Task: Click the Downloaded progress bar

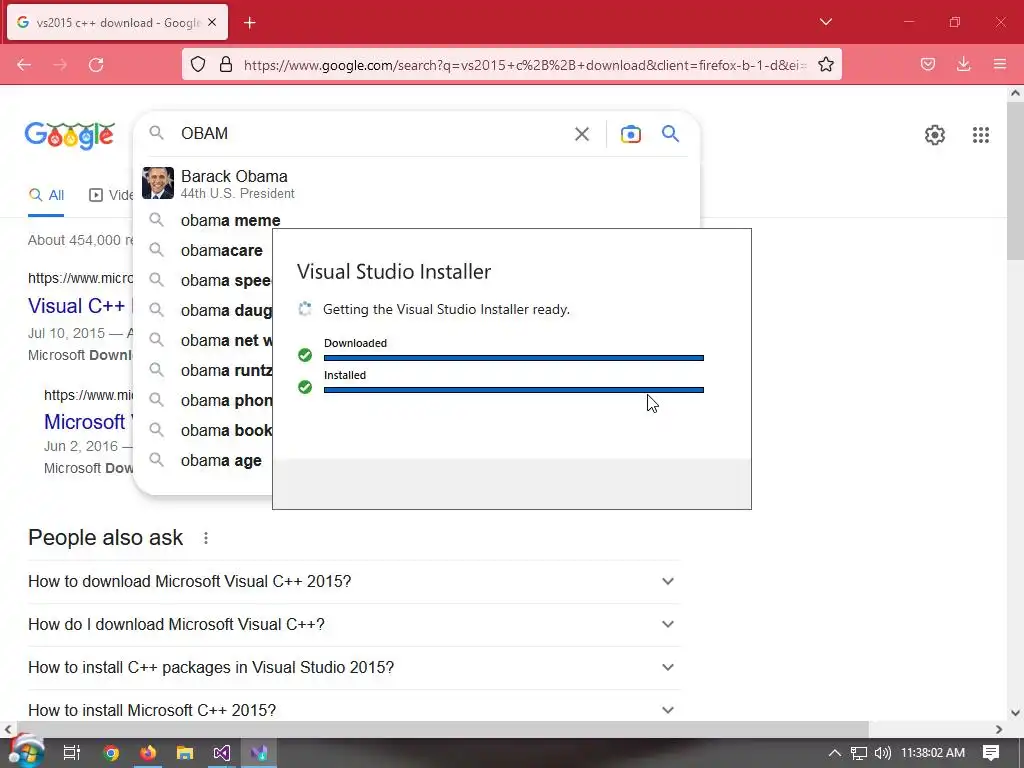Action: point(514,358)
